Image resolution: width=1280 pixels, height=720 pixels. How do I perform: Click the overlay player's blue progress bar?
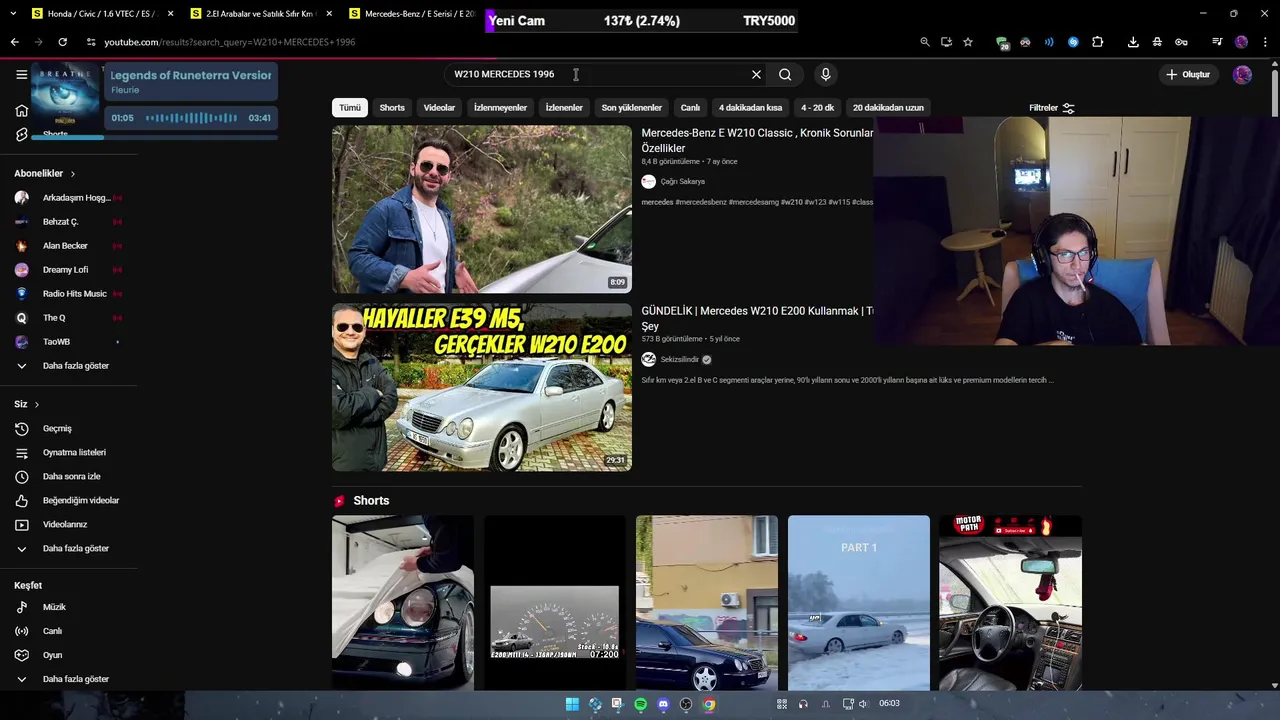(155, 137)
